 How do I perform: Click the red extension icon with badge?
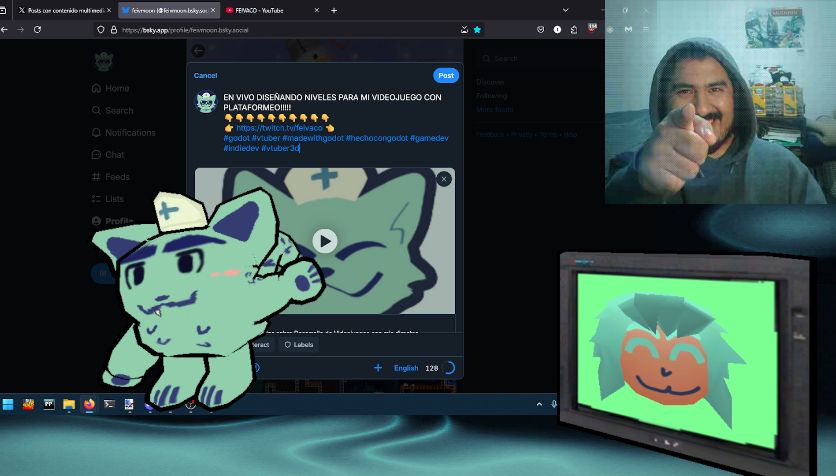(592, 28)
